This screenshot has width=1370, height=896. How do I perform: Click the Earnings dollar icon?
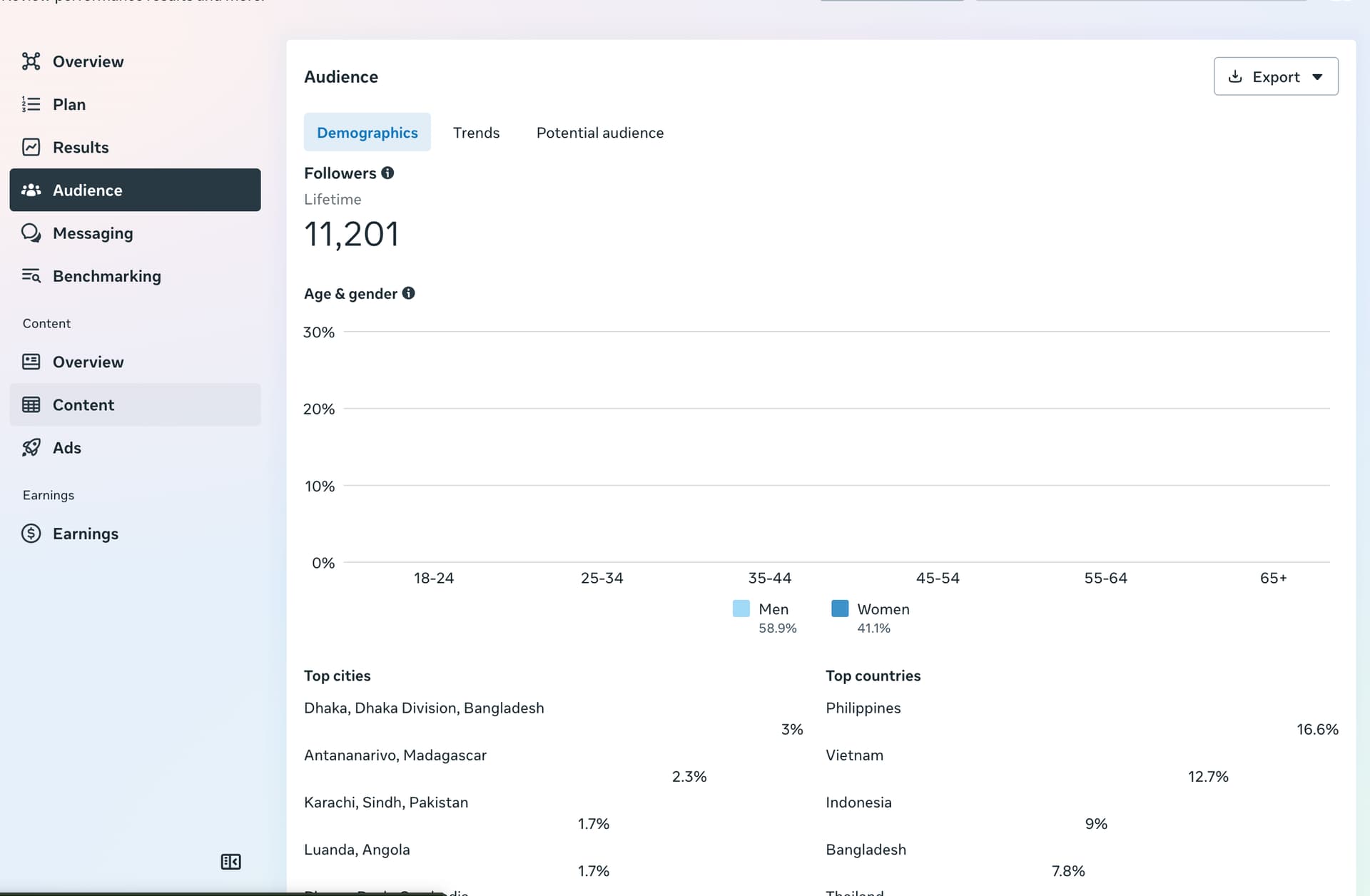coord(31,534)
